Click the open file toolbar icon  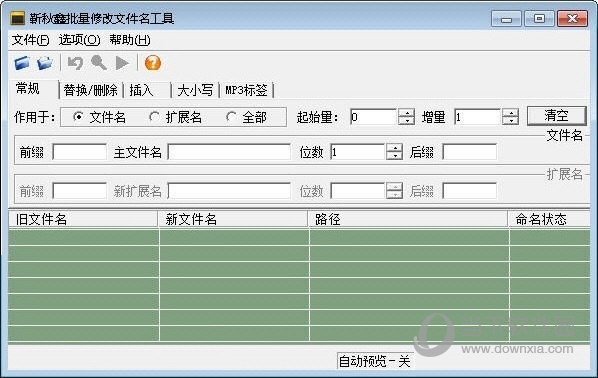click(x=22, y=63)
